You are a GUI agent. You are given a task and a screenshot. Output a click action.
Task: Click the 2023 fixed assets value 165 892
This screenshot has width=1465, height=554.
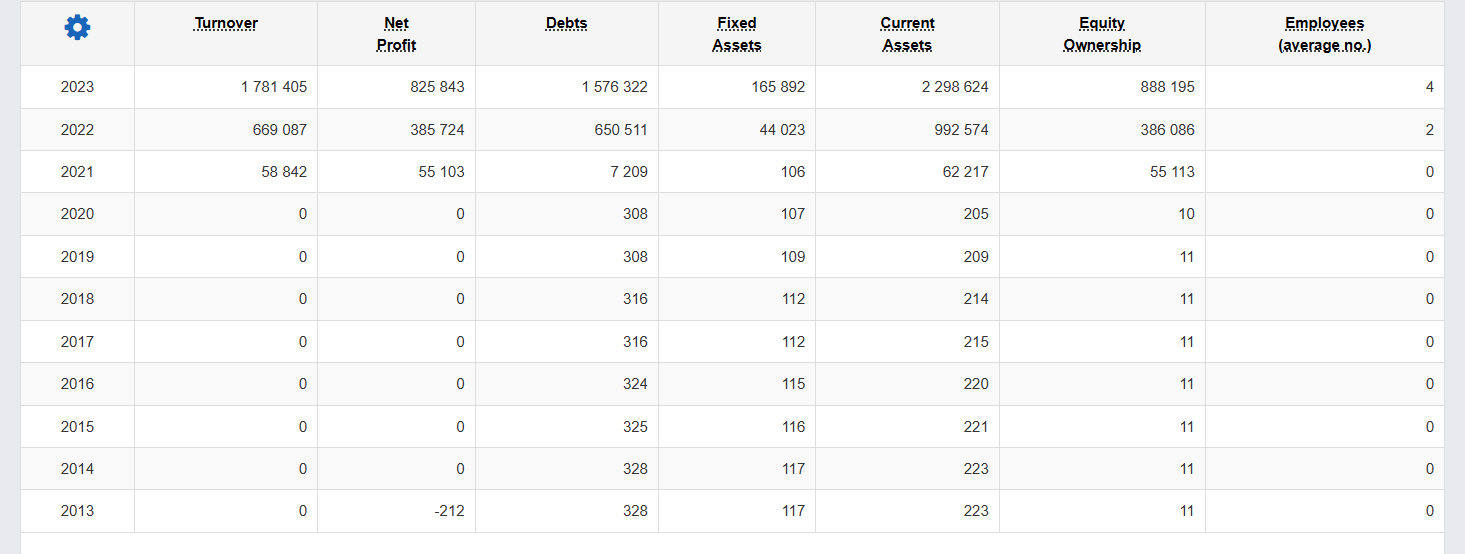tap(778, 87)
